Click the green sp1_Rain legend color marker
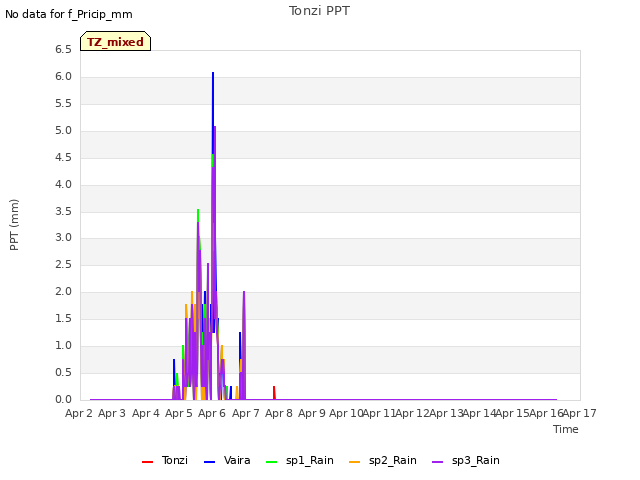 (x=271, y=462)
